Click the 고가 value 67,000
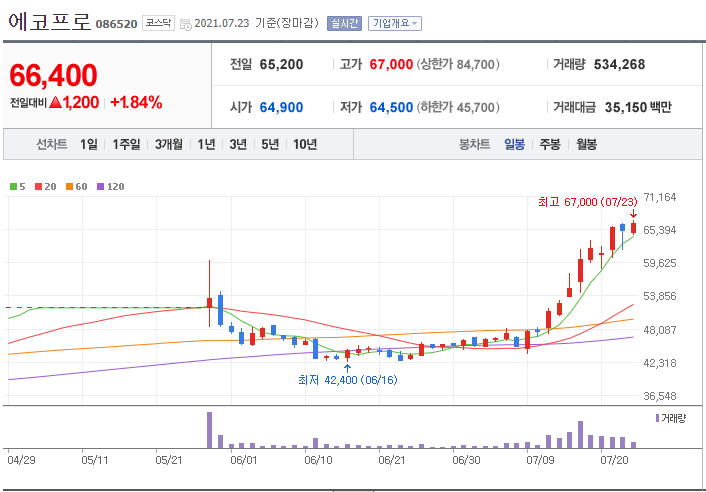Viewport: 706px width, 492px height. pos(391,64)
